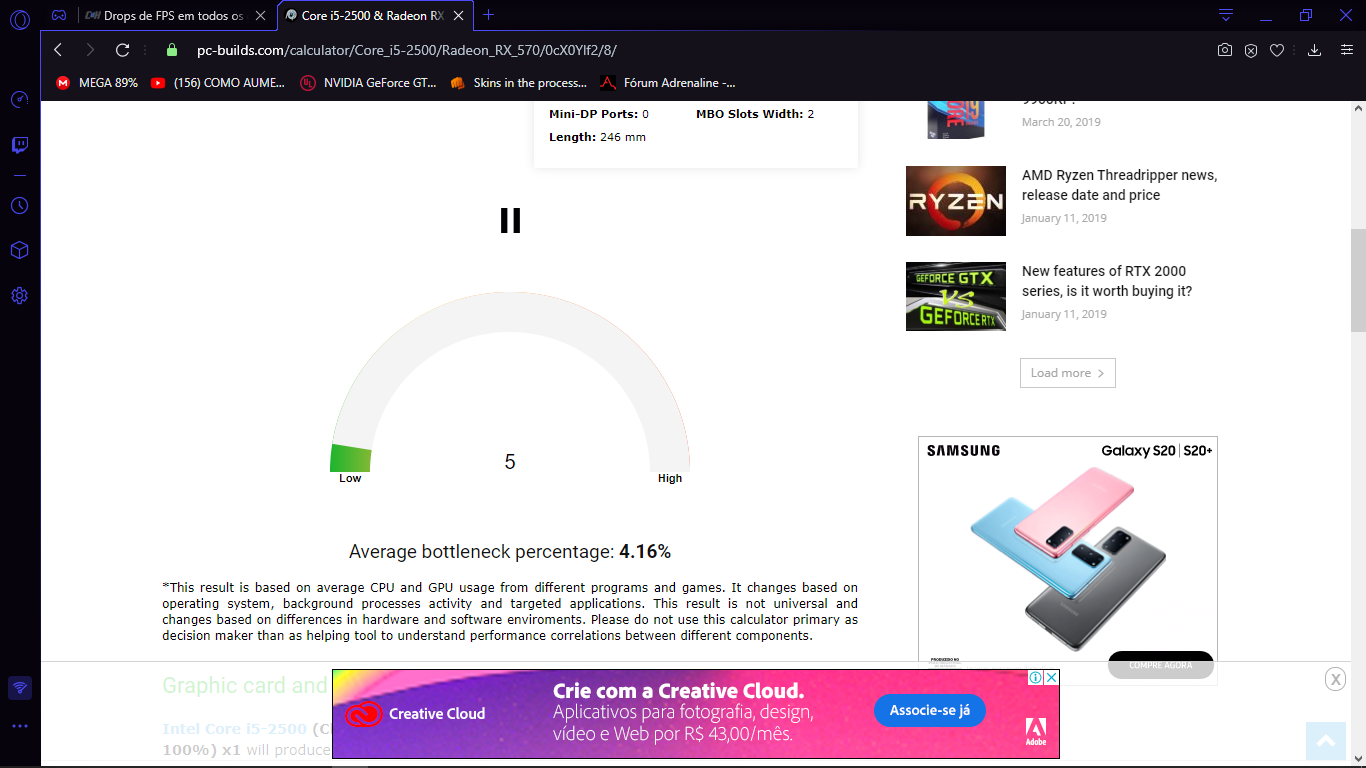
Task: Open Fórum Adrenaline bookmark
Action: click(x=668, y=83)
